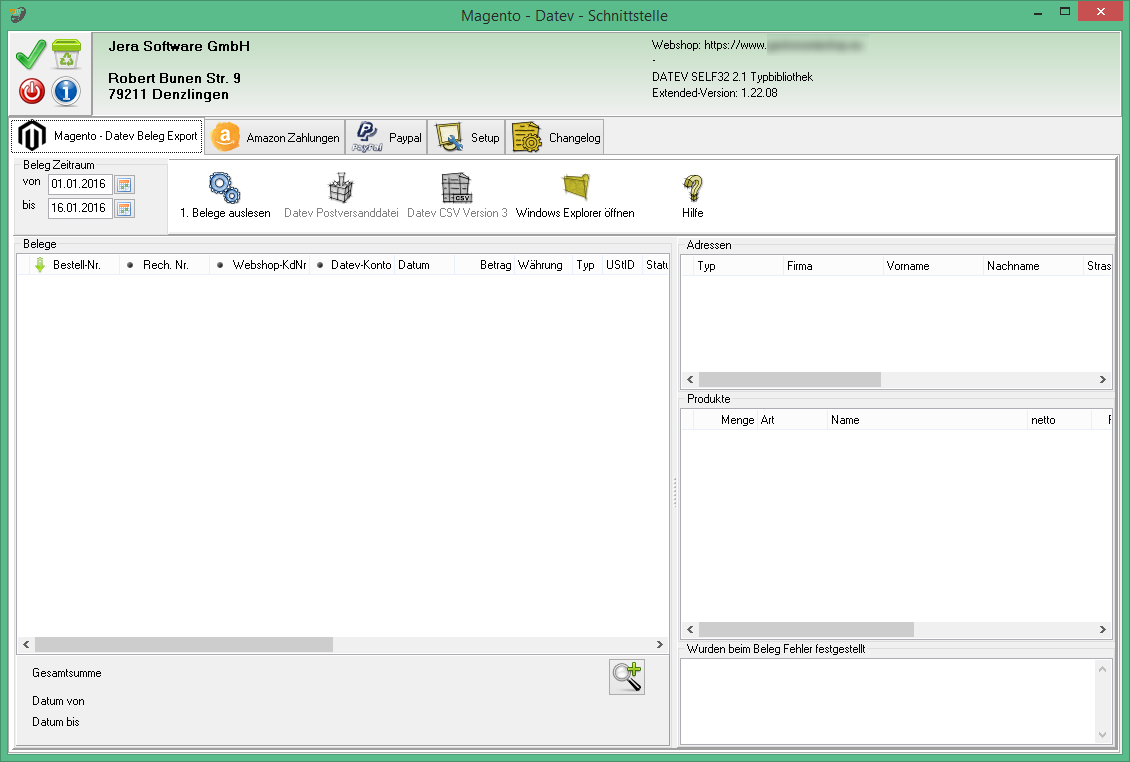Switch to Amazon Zahlungen tab
Viewport: 1130px width, 762px height.
(x=277, y=138)
